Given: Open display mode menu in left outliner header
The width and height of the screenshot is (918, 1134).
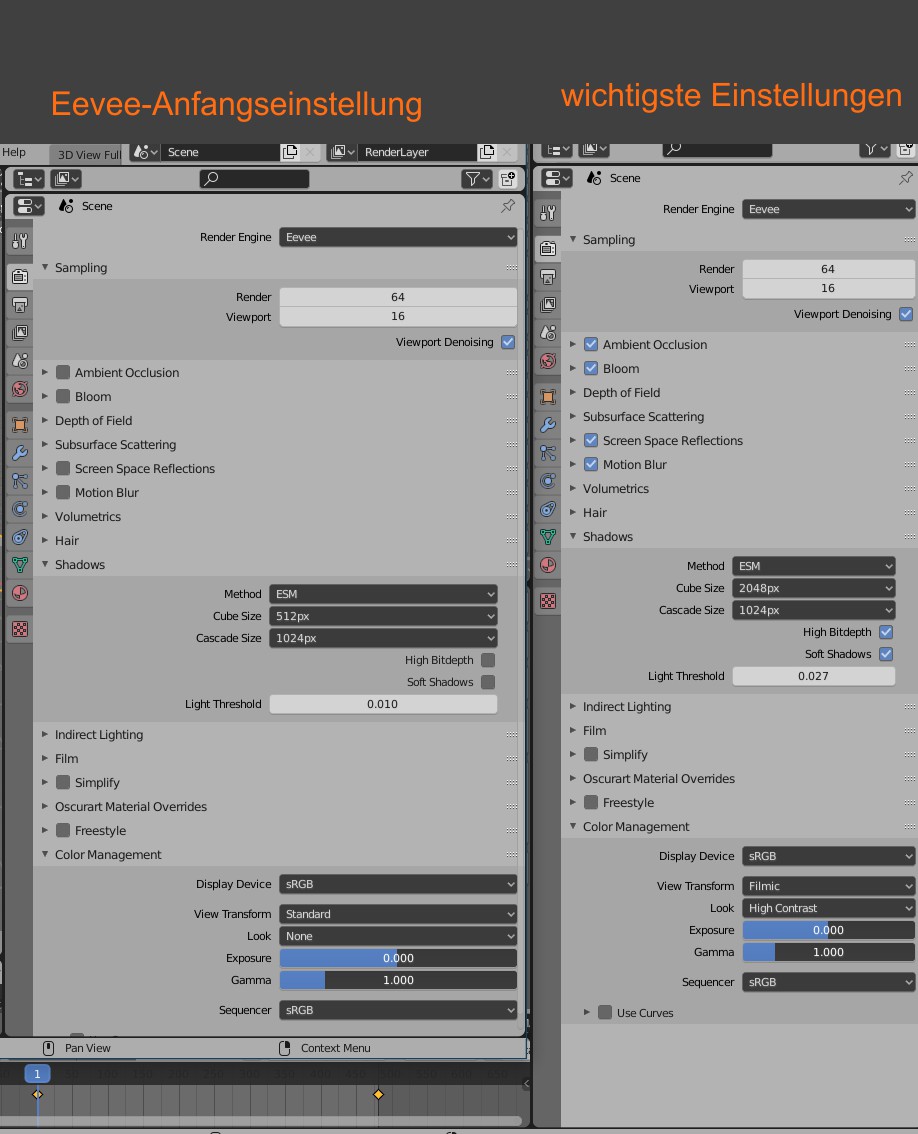Looking at the screenshot, I should click(65, 179).
